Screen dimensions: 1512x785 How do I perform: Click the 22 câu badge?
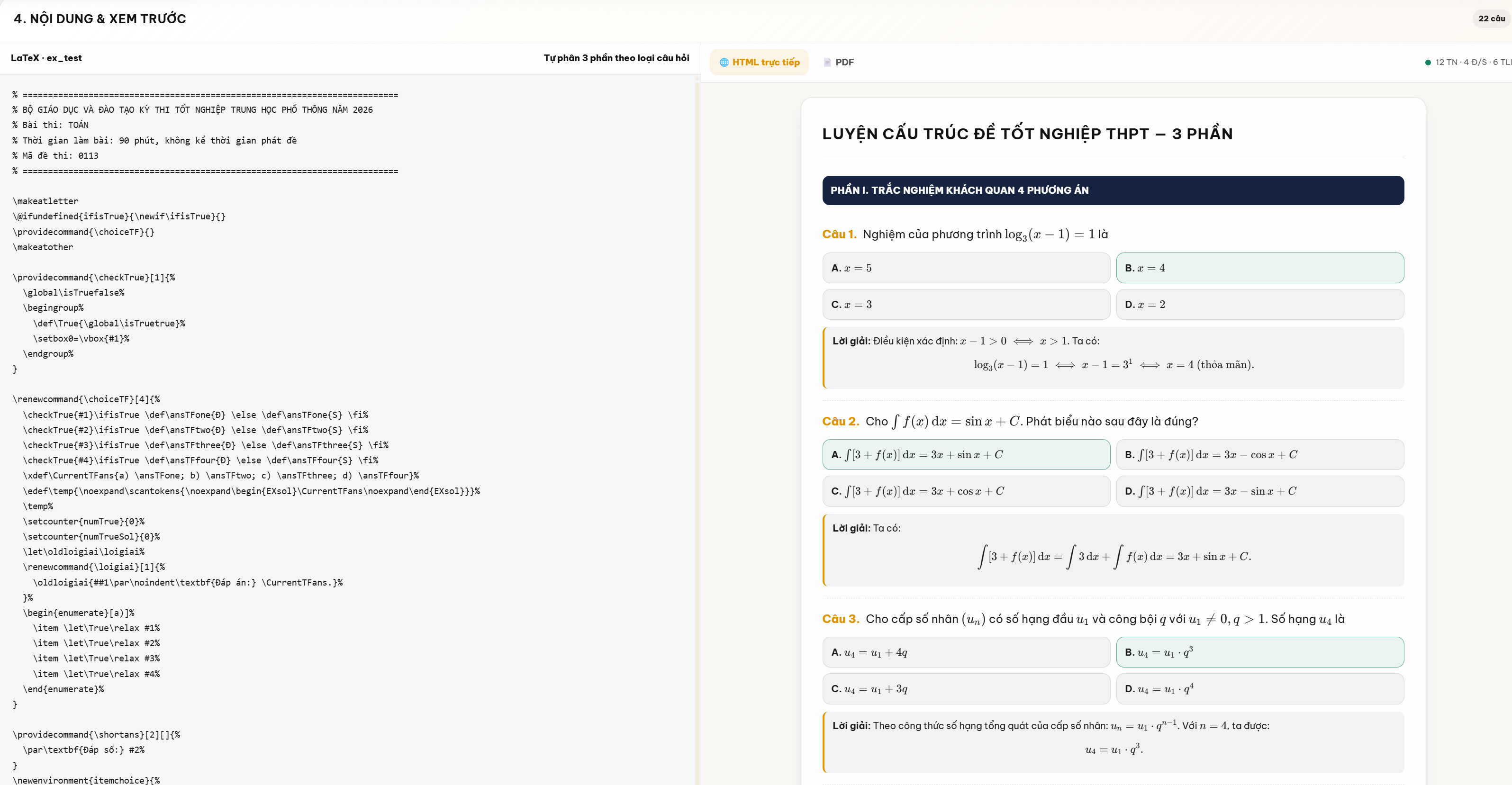[1491, 19]
